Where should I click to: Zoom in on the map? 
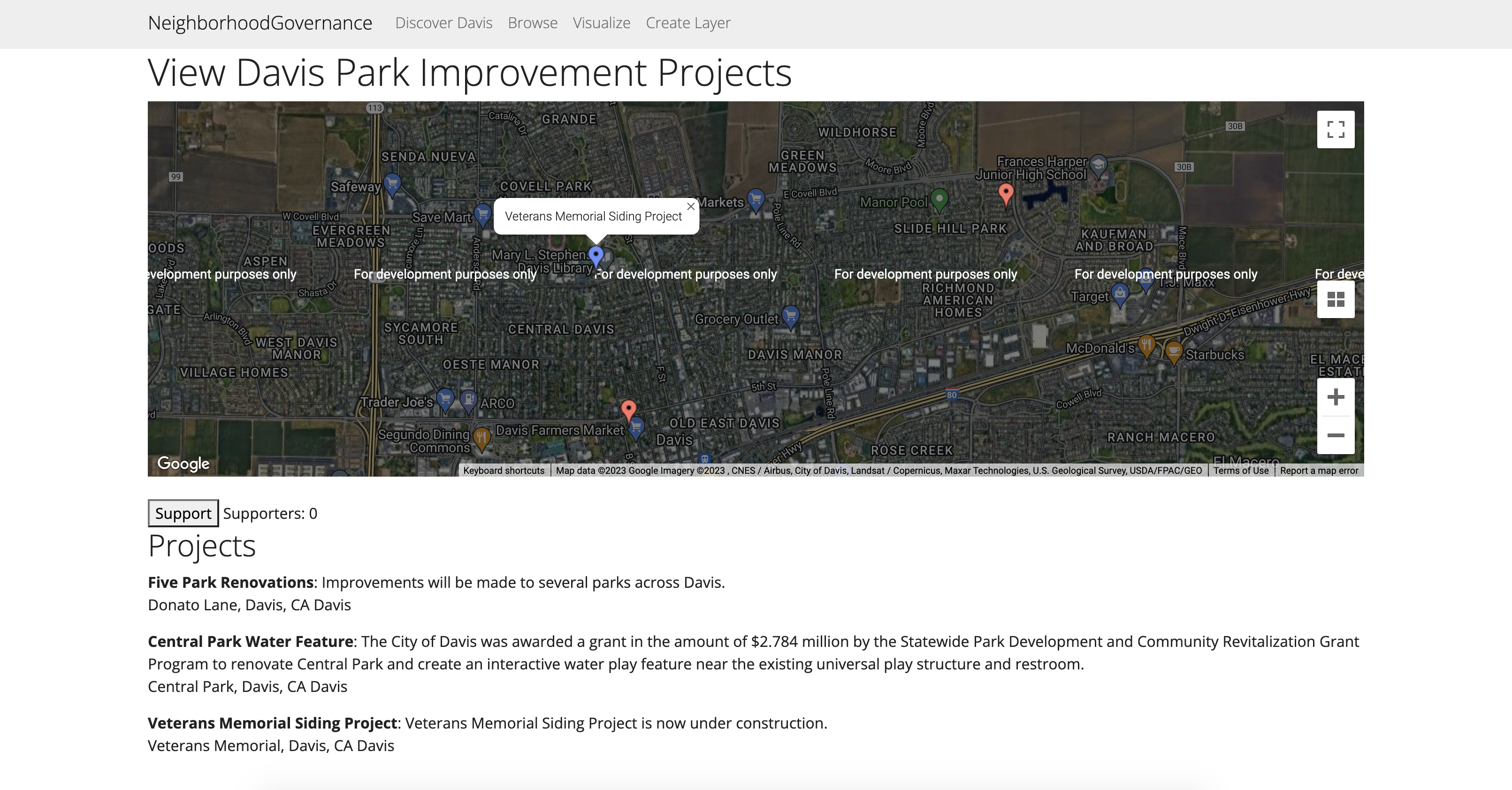coord(1336,397)
